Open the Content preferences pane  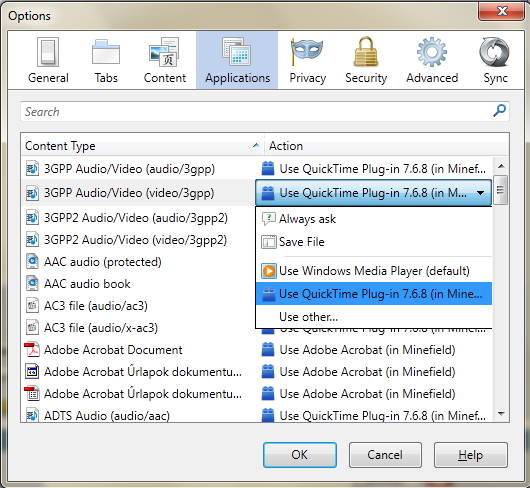165,60
